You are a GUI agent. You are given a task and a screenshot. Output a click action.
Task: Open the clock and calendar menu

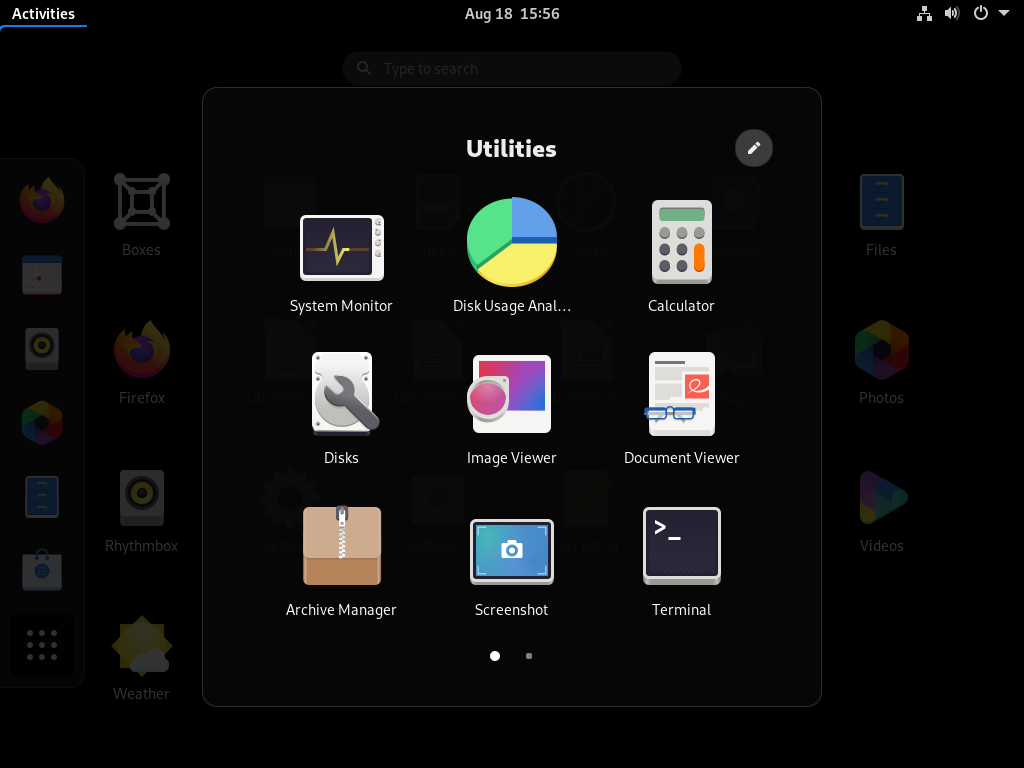[512, 14]
